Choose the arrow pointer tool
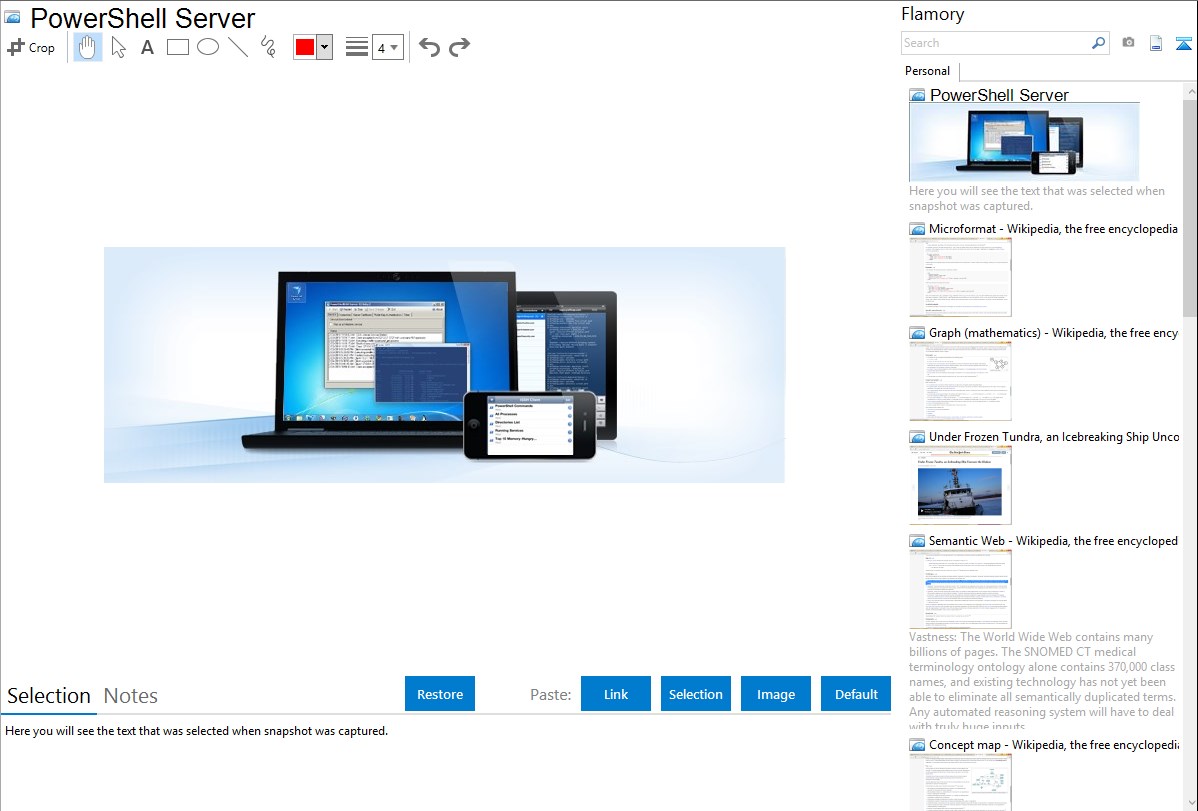1198x811 pixels. click(x=118, y=47)
